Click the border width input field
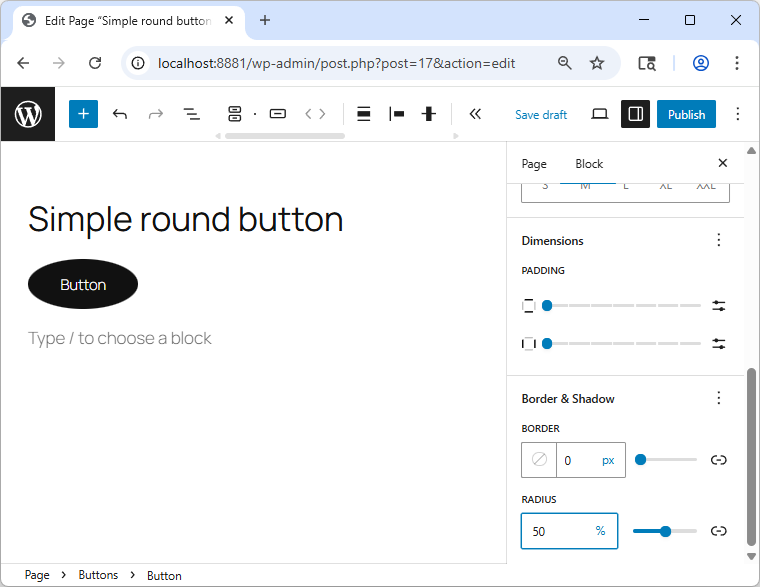 [577, 460]
